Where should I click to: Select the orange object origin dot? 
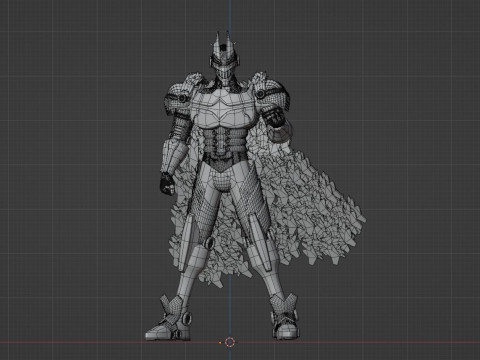coord(220,342)
